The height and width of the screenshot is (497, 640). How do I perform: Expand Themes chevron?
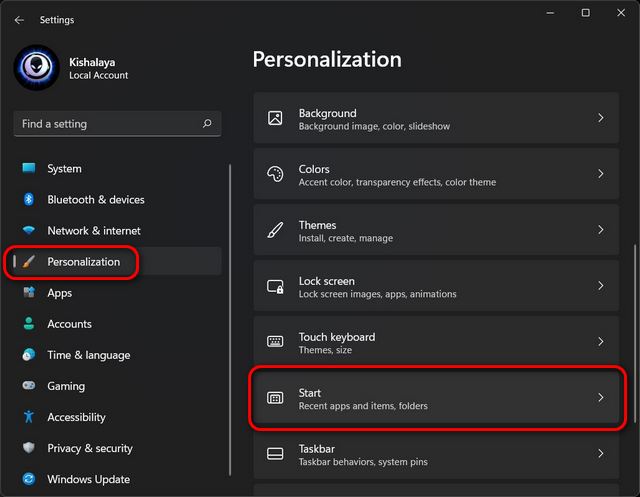pos(600,230)
